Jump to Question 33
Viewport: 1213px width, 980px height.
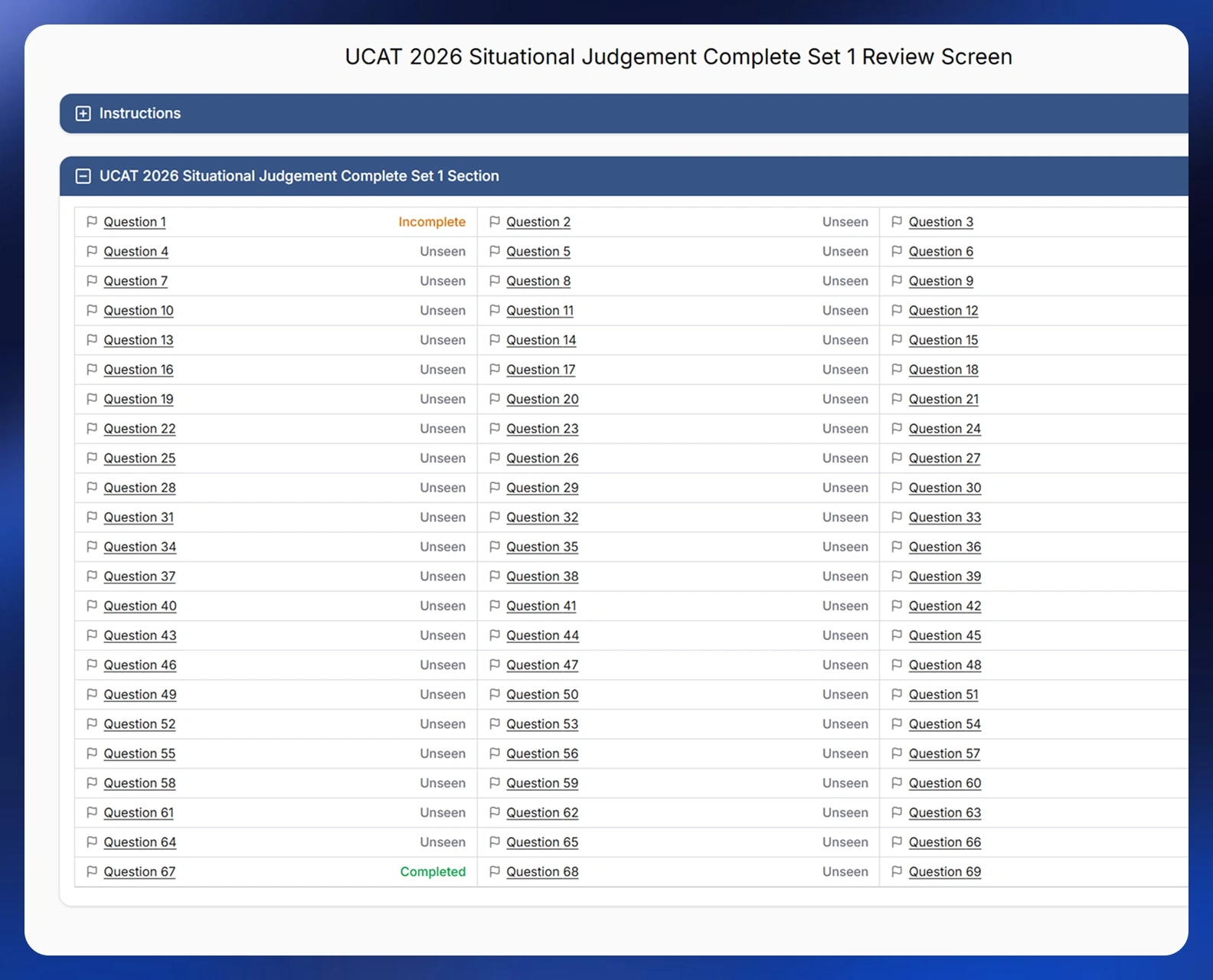point(945,517)
